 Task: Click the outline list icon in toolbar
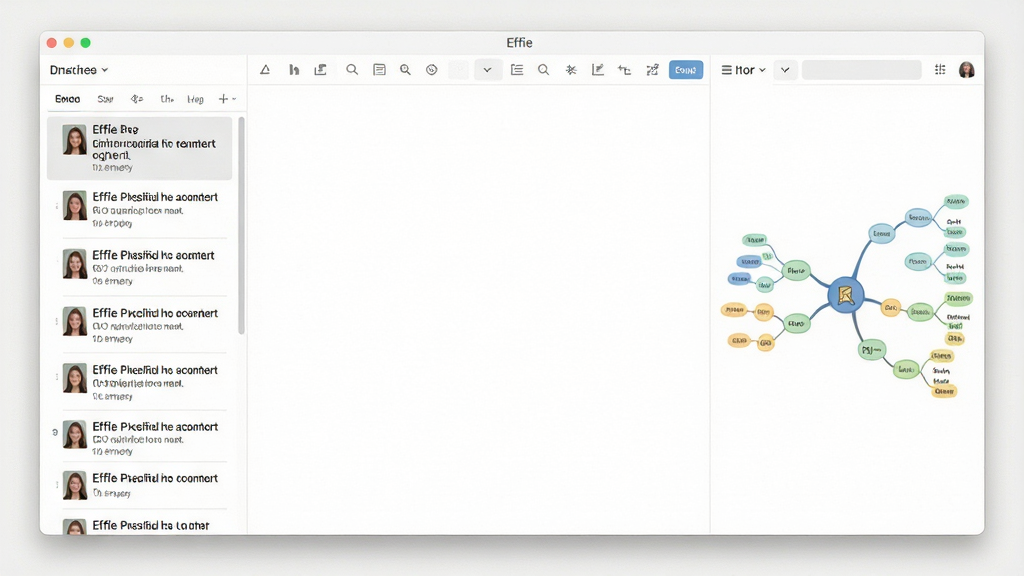pyautogui.click(x=517, y=70)
